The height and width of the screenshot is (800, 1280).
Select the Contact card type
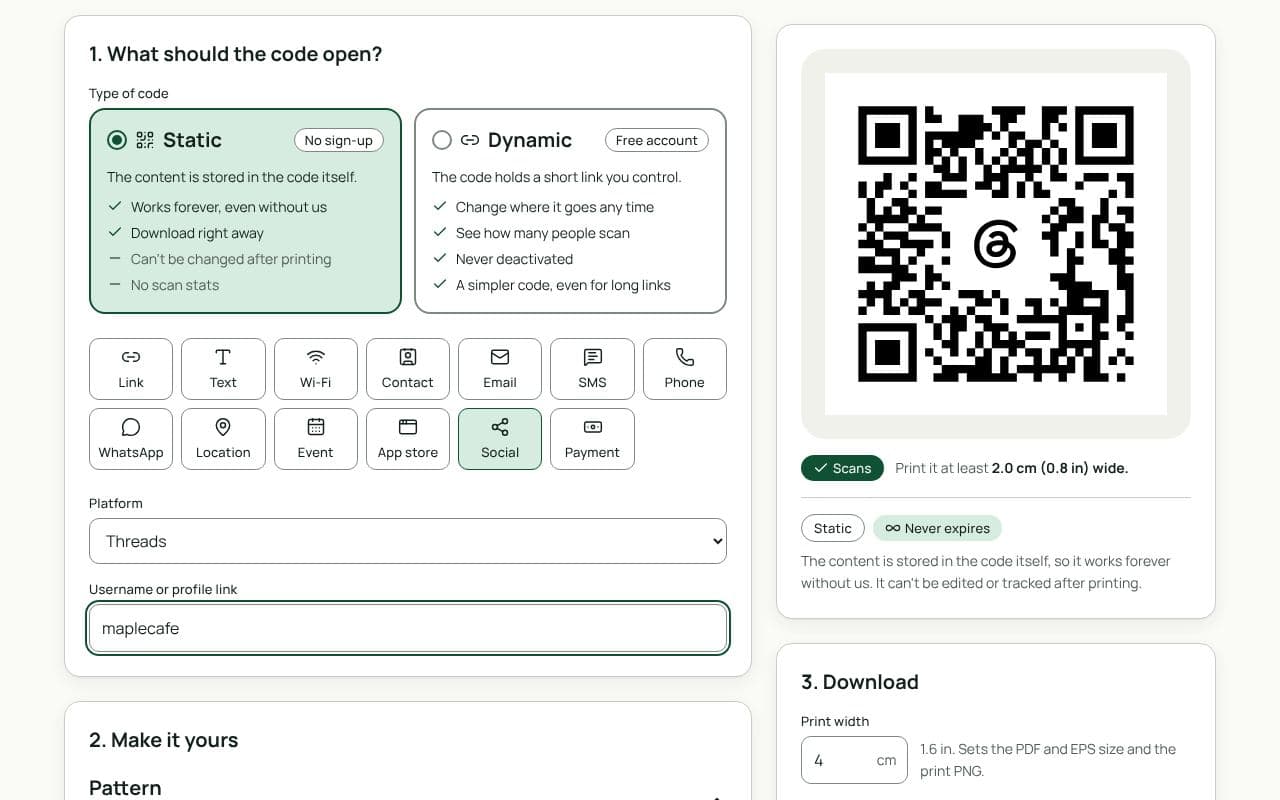[408, 369]
